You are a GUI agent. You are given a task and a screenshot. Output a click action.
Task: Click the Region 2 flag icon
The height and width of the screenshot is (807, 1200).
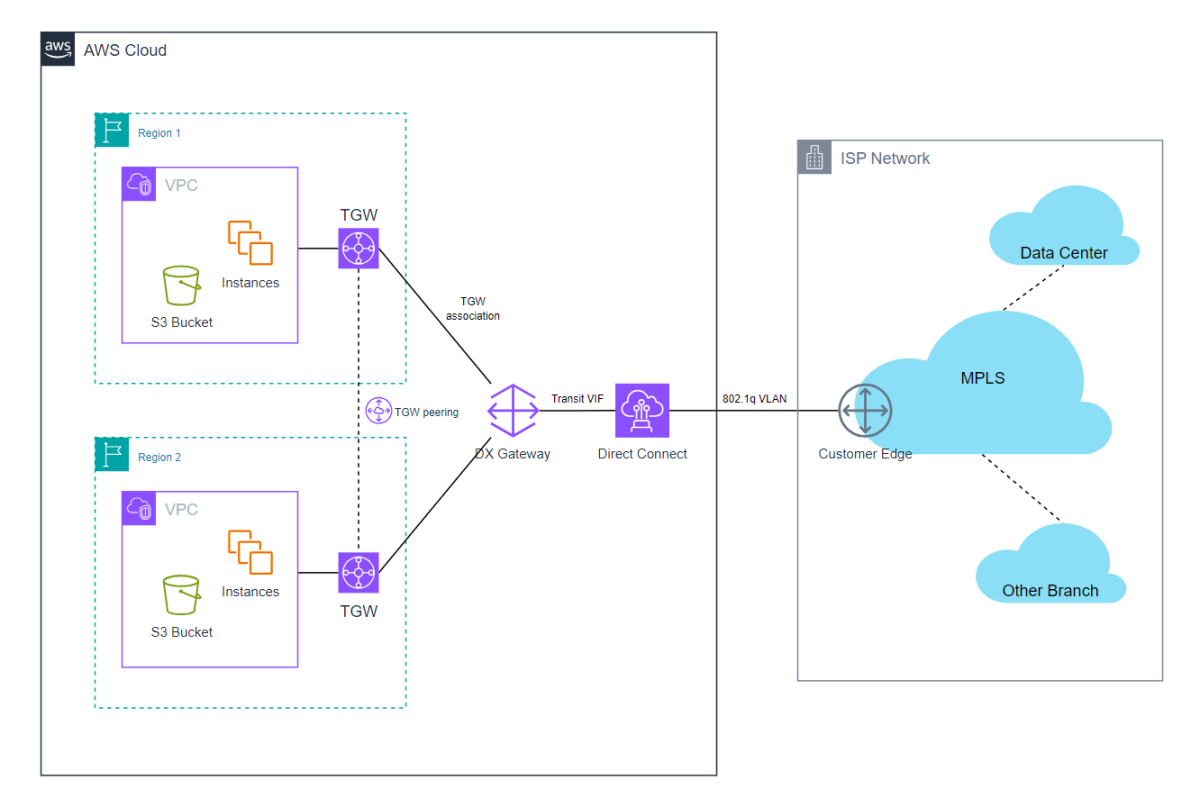click(111, 453)
